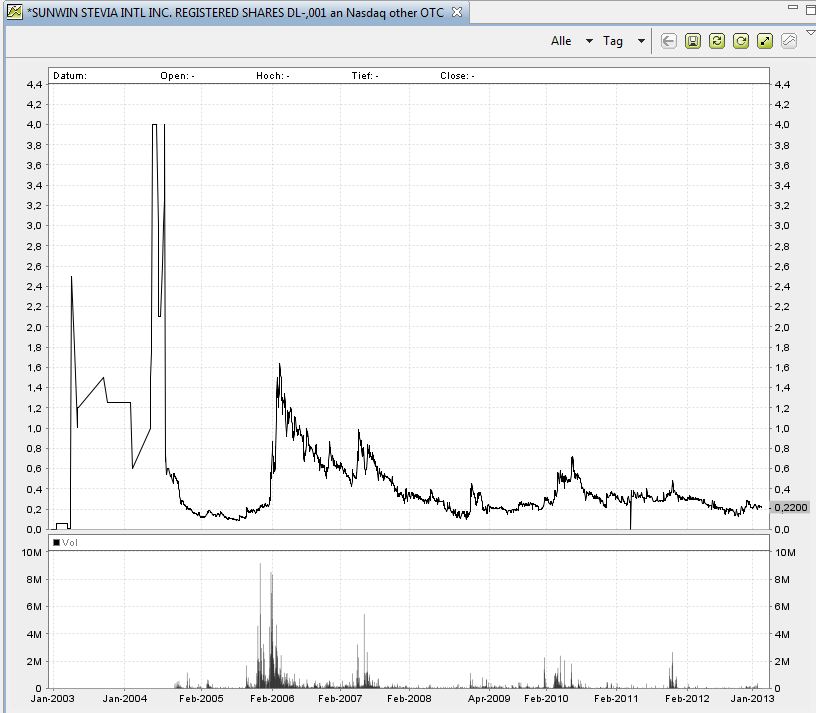The height and width of the screenshot is (713, 816).
Task: Maximize the chart editor pane
Action: point(810,9)
